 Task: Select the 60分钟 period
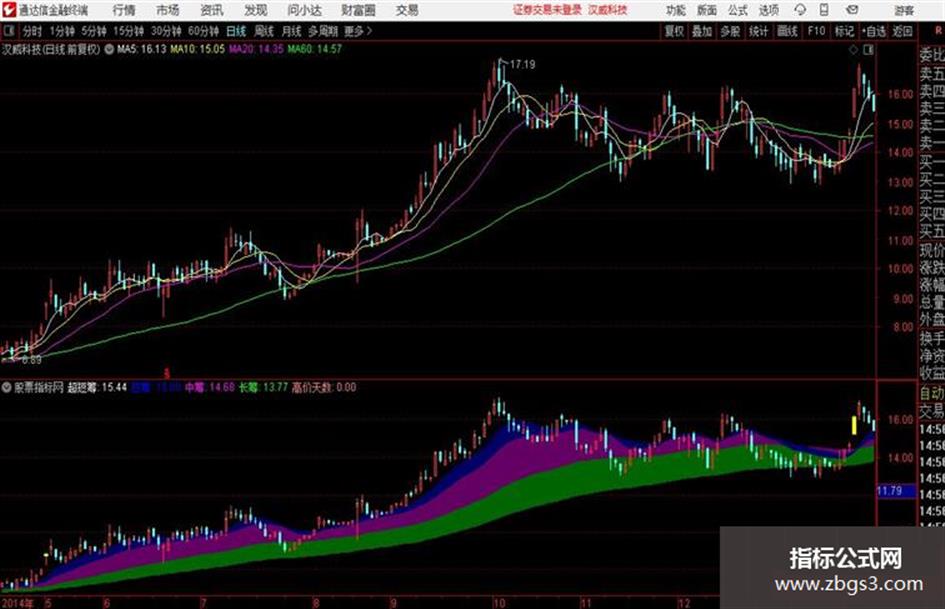click(x=203, y=31)
